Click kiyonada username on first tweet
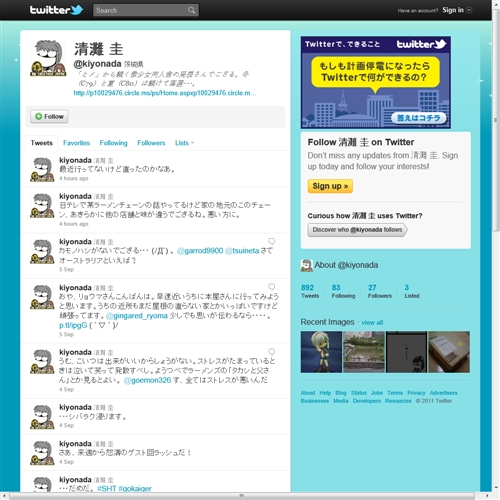Screen dimensions: 500x500 point(75,160)
